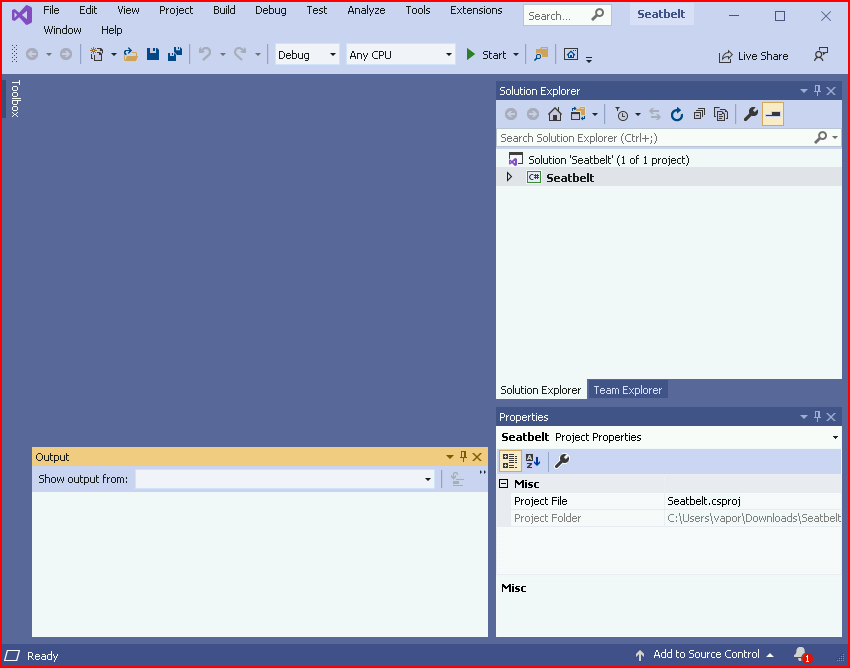Close the Output window
The height and width of the screenshot is (668, 850).
(x=477, y=457)
